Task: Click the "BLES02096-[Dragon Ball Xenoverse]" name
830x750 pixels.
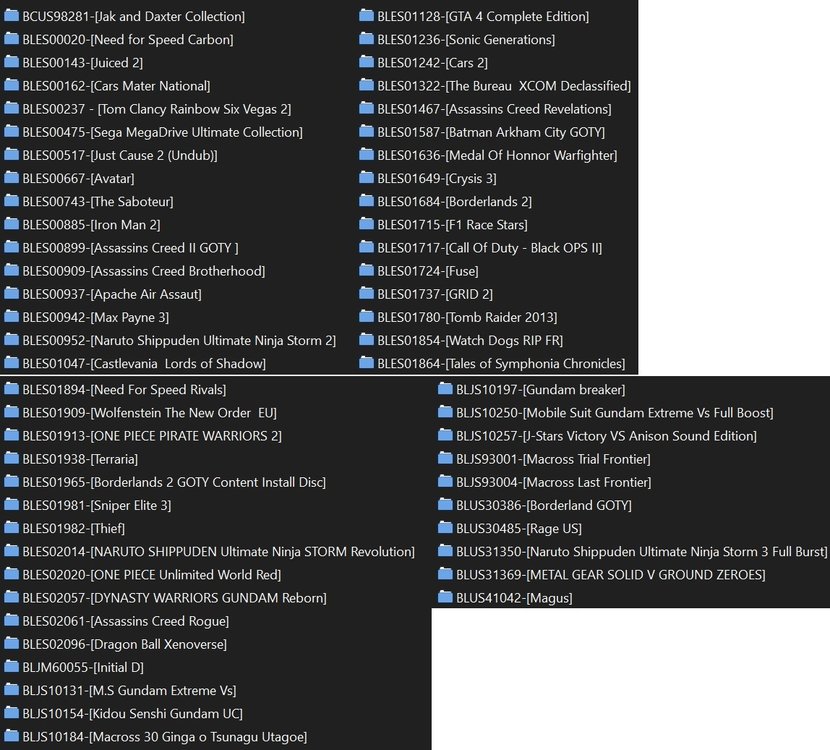Action: [x=124, y=645]
